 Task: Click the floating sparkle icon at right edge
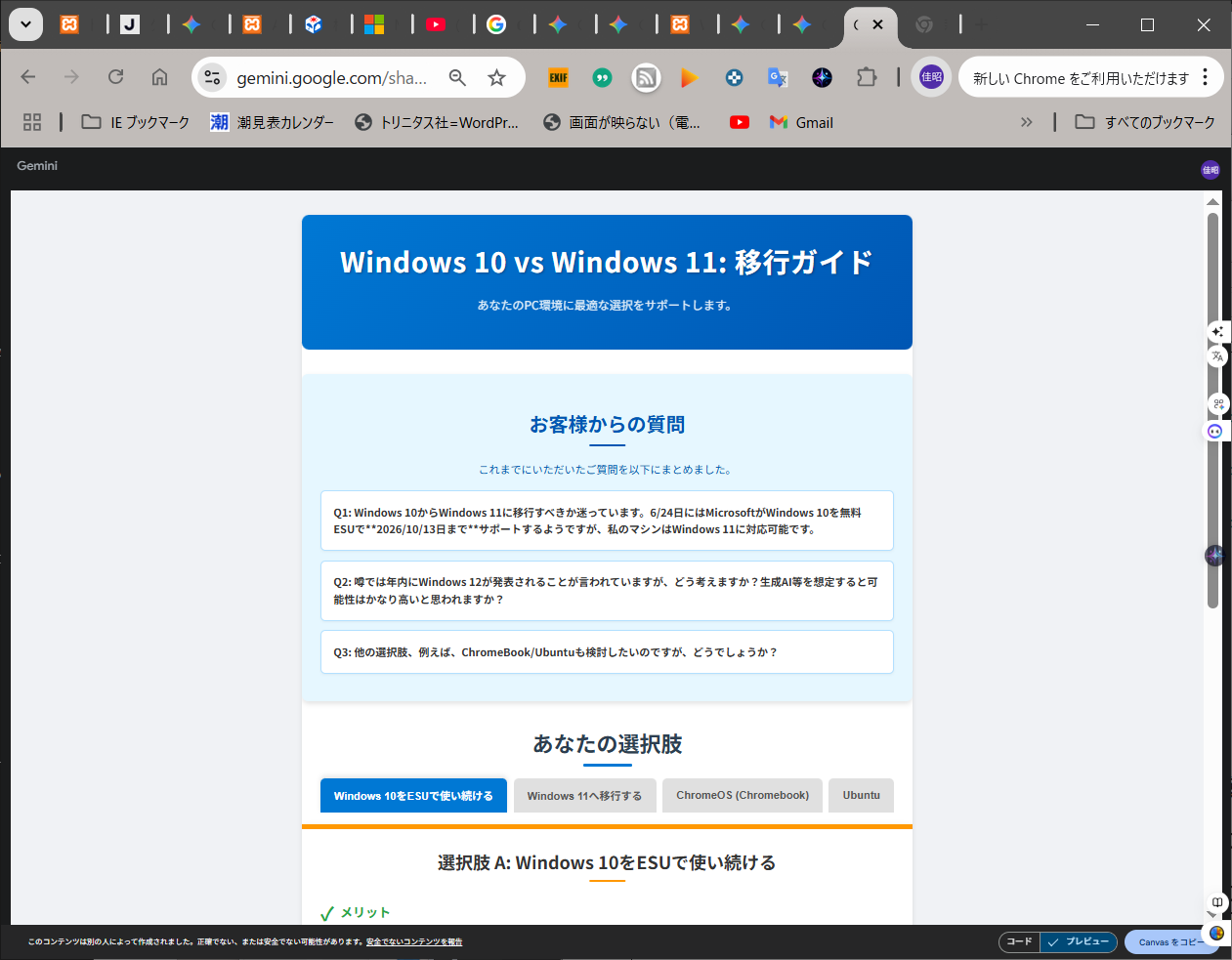[1217, 332]
